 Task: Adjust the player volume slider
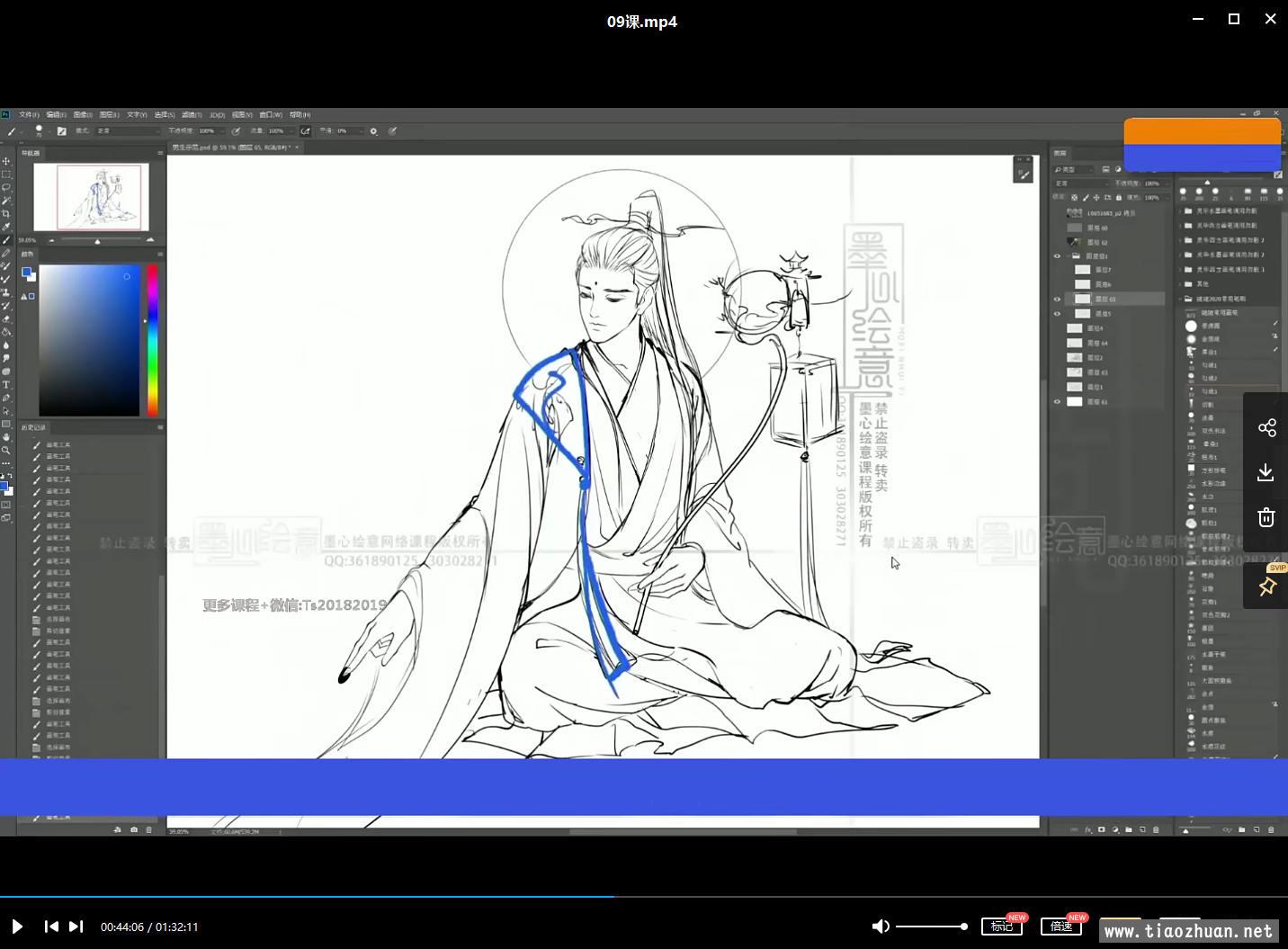click(931, 927)
